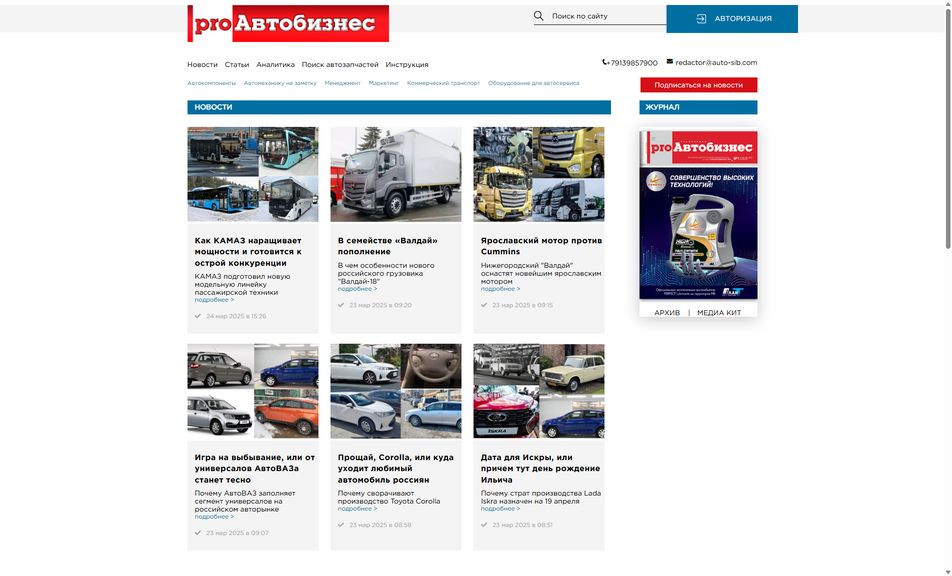Image resolution: width=952 pixels, height=576 pixels.
Task: Open the Ярославский мотор article thumbnail
Action: click(x=539, y=174)
